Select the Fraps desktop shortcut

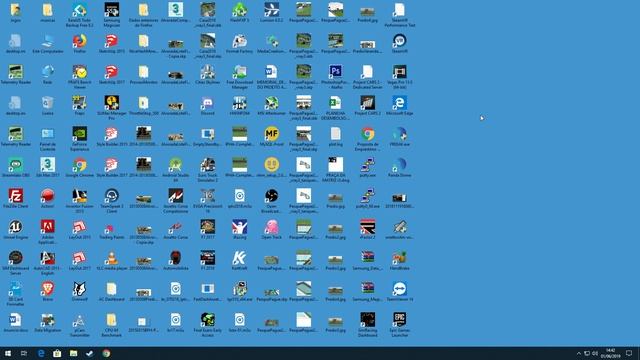(80, 103)
